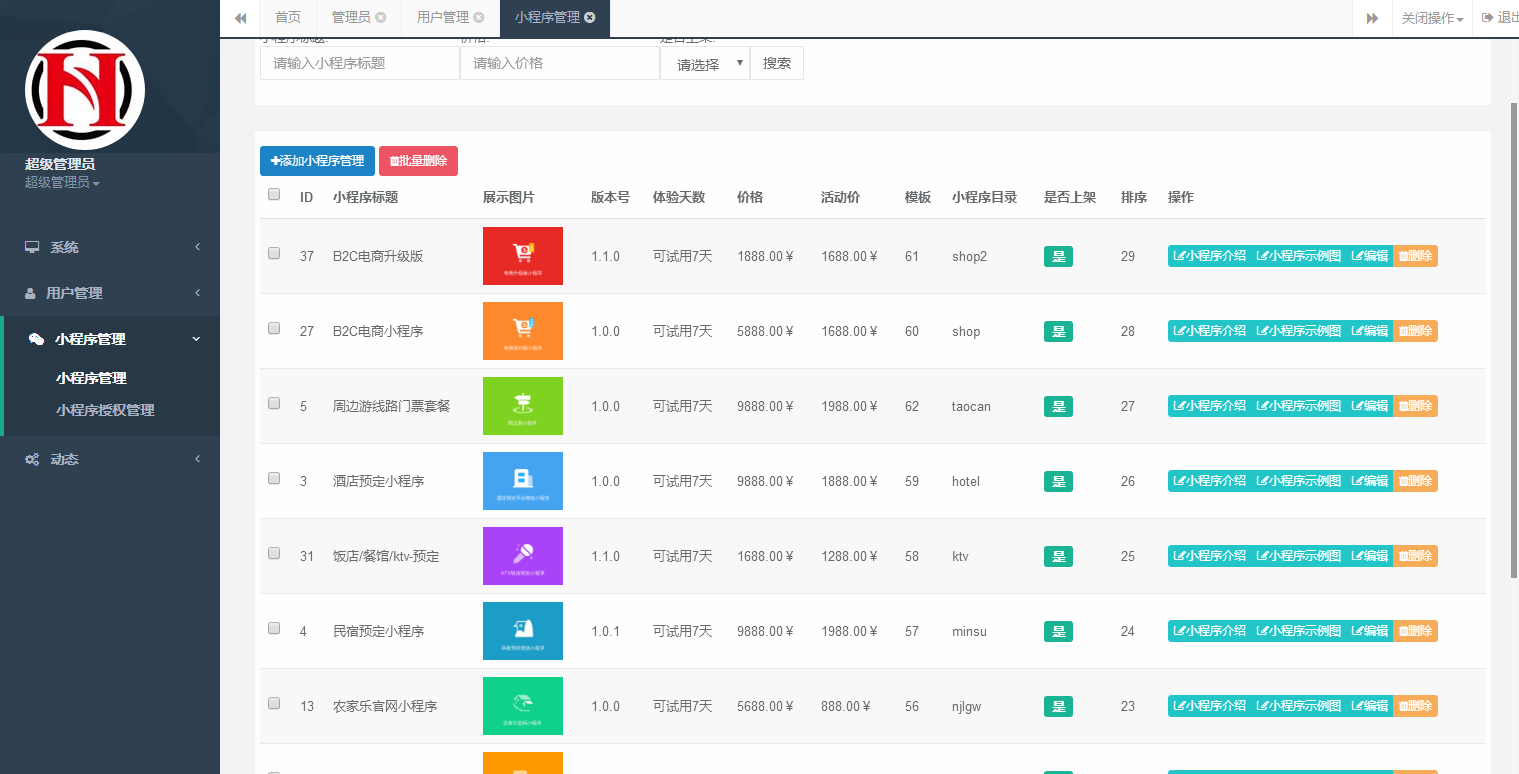Click the right double-arrow tab scroller
Screen dimensions: 1519x774
tap(1373, 18)
